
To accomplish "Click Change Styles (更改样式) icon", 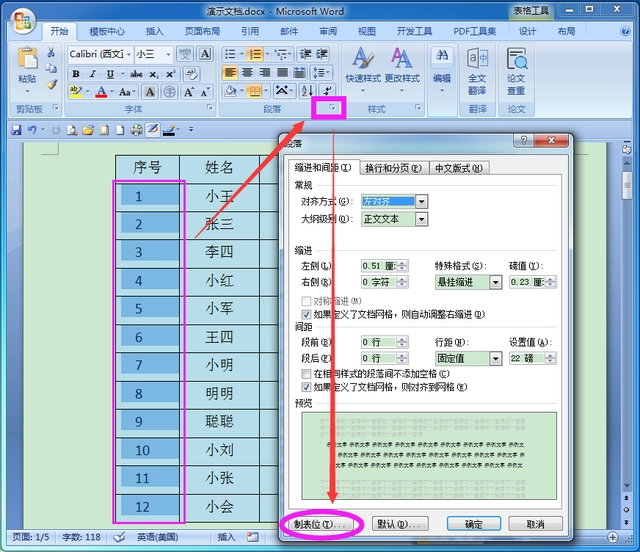I will 402,64.
